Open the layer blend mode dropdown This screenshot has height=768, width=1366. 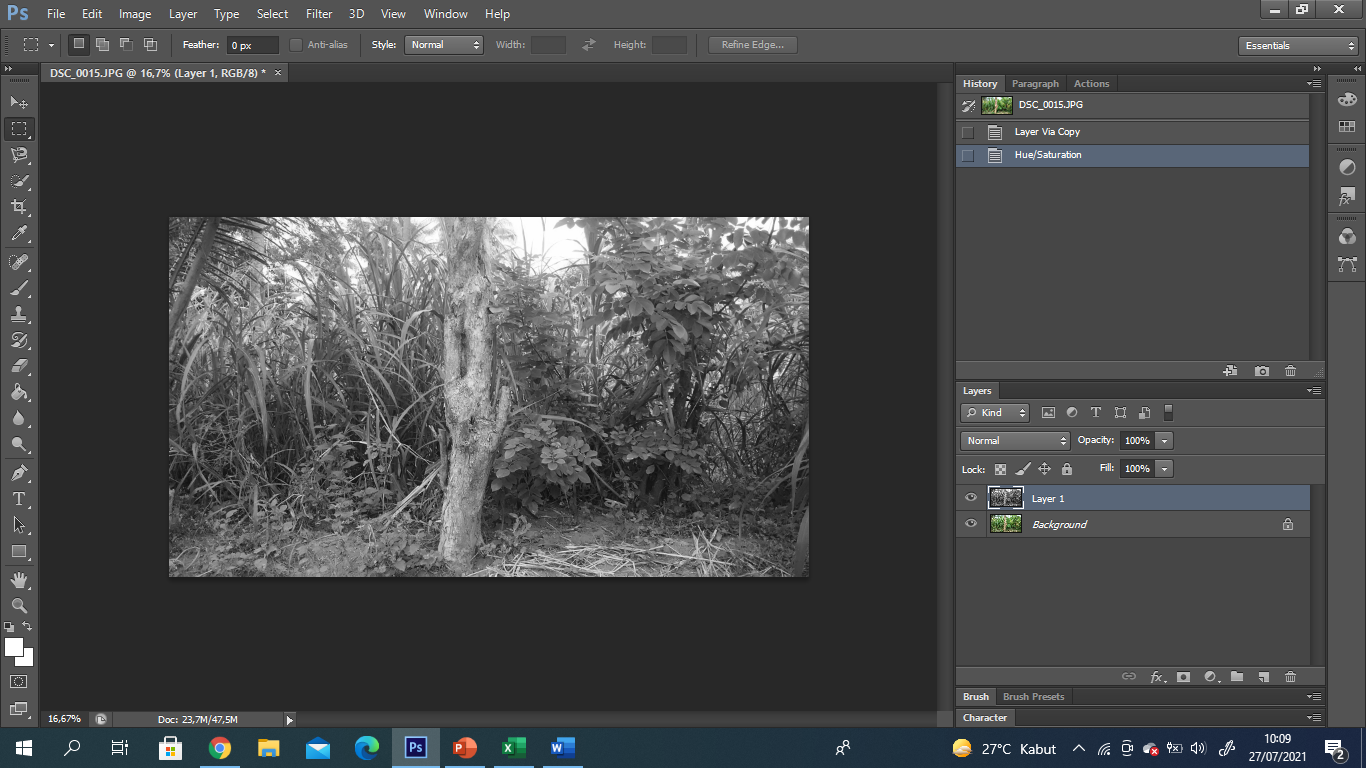point(1015,441)
